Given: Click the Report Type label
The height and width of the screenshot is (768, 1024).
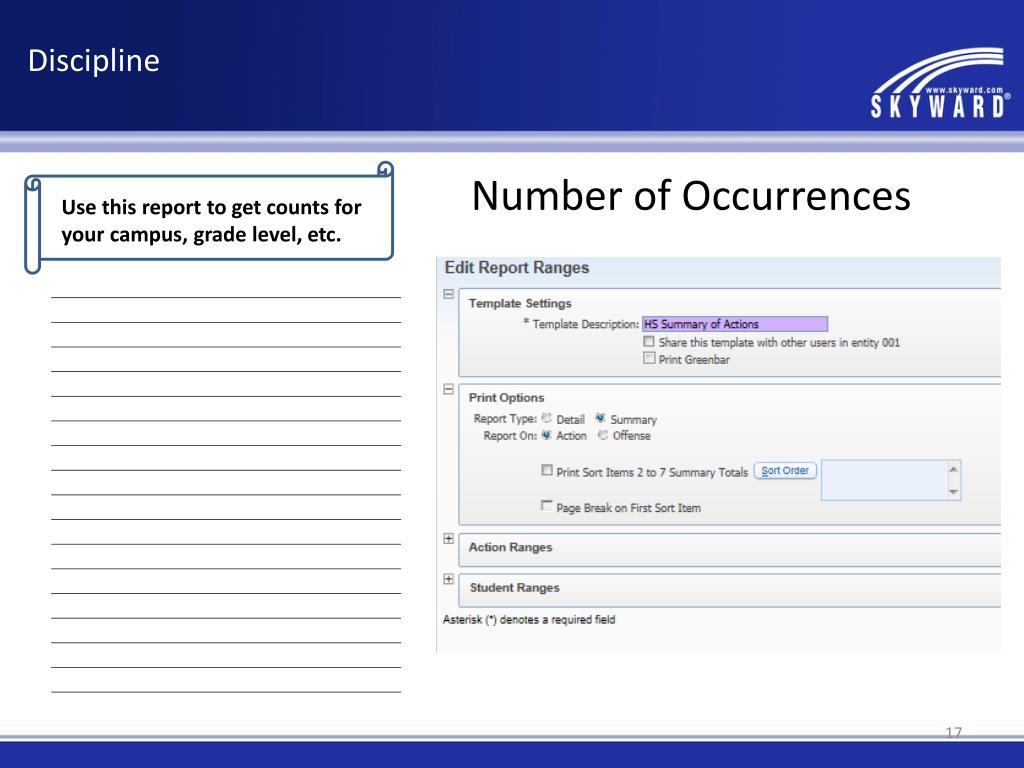Looking at the screenshot, I should [505, 419].
